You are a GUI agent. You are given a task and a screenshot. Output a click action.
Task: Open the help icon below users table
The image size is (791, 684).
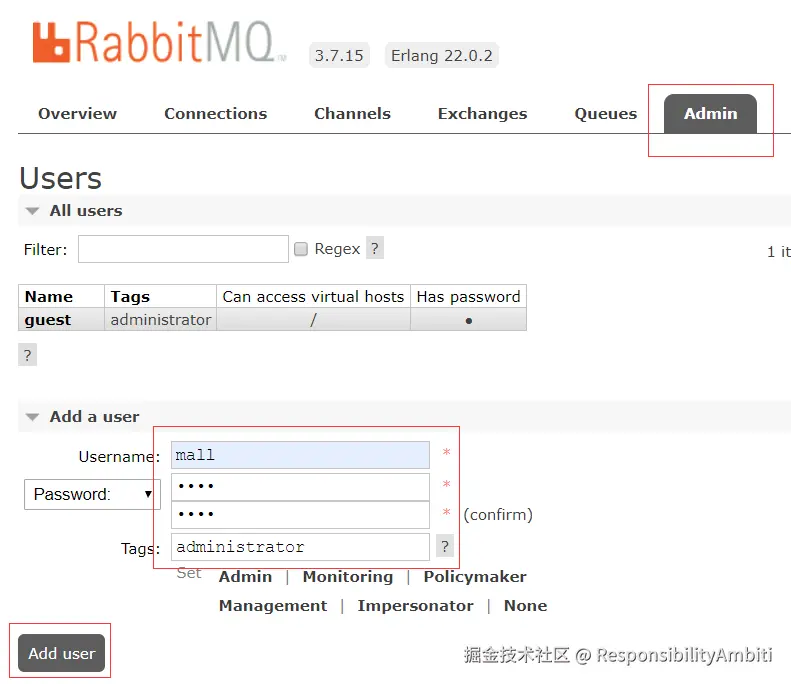click(x=28, y=355)
